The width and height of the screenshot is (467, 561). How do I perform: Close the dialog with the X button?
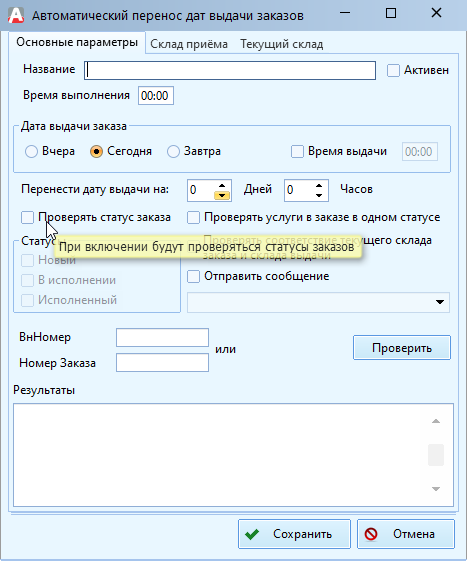(x=437, y=13)
